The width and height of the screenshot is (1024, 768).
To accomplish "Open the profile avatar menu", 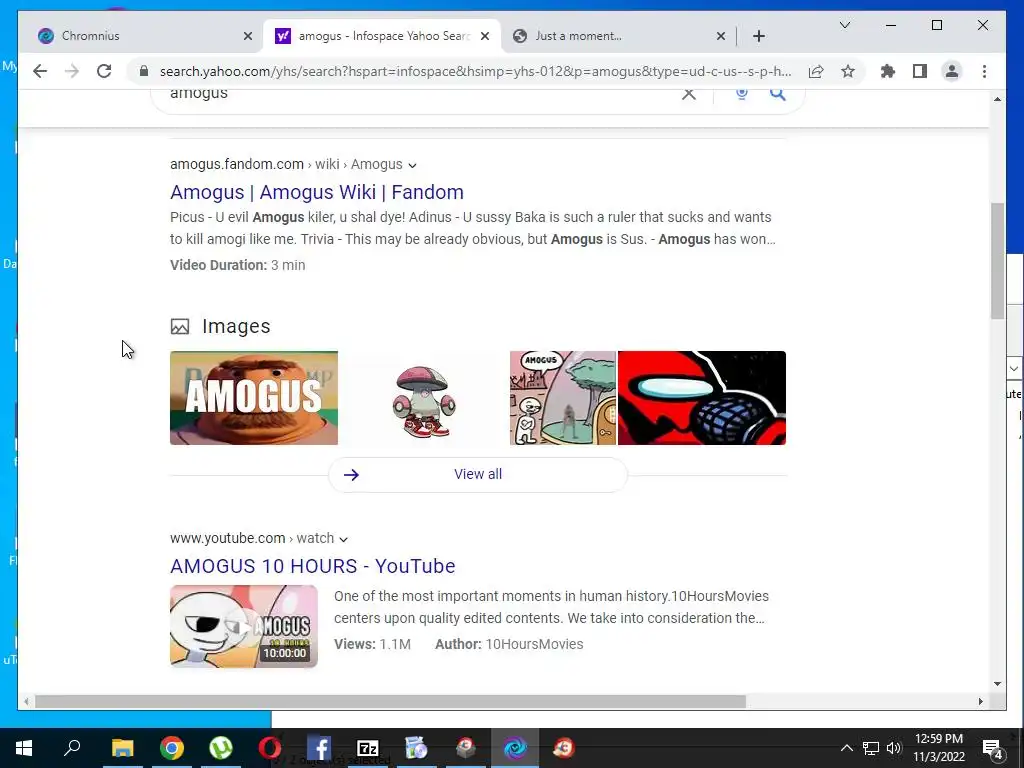I will (x=952, y=71).
